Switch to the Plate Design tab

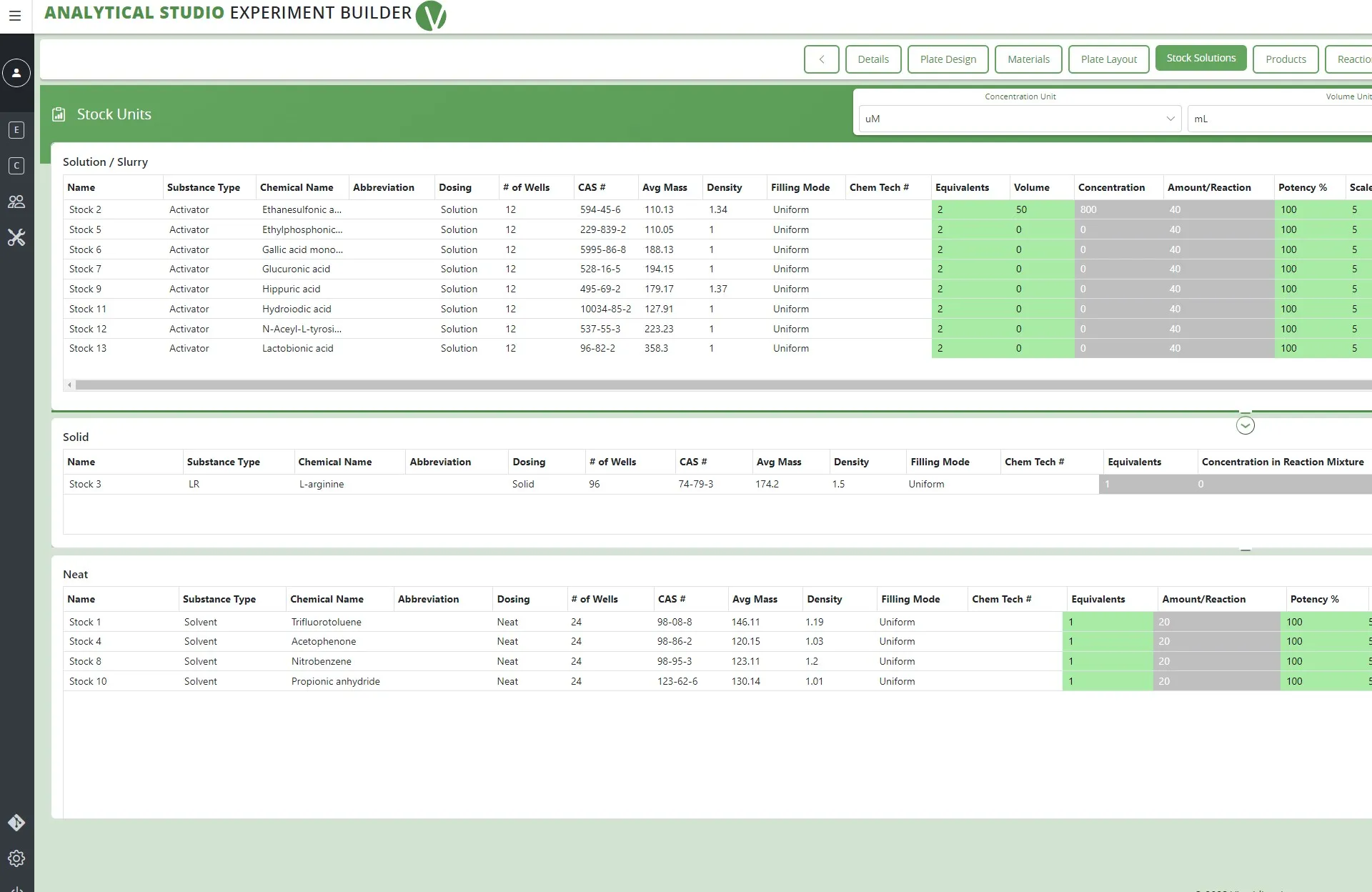pos(948,59)
